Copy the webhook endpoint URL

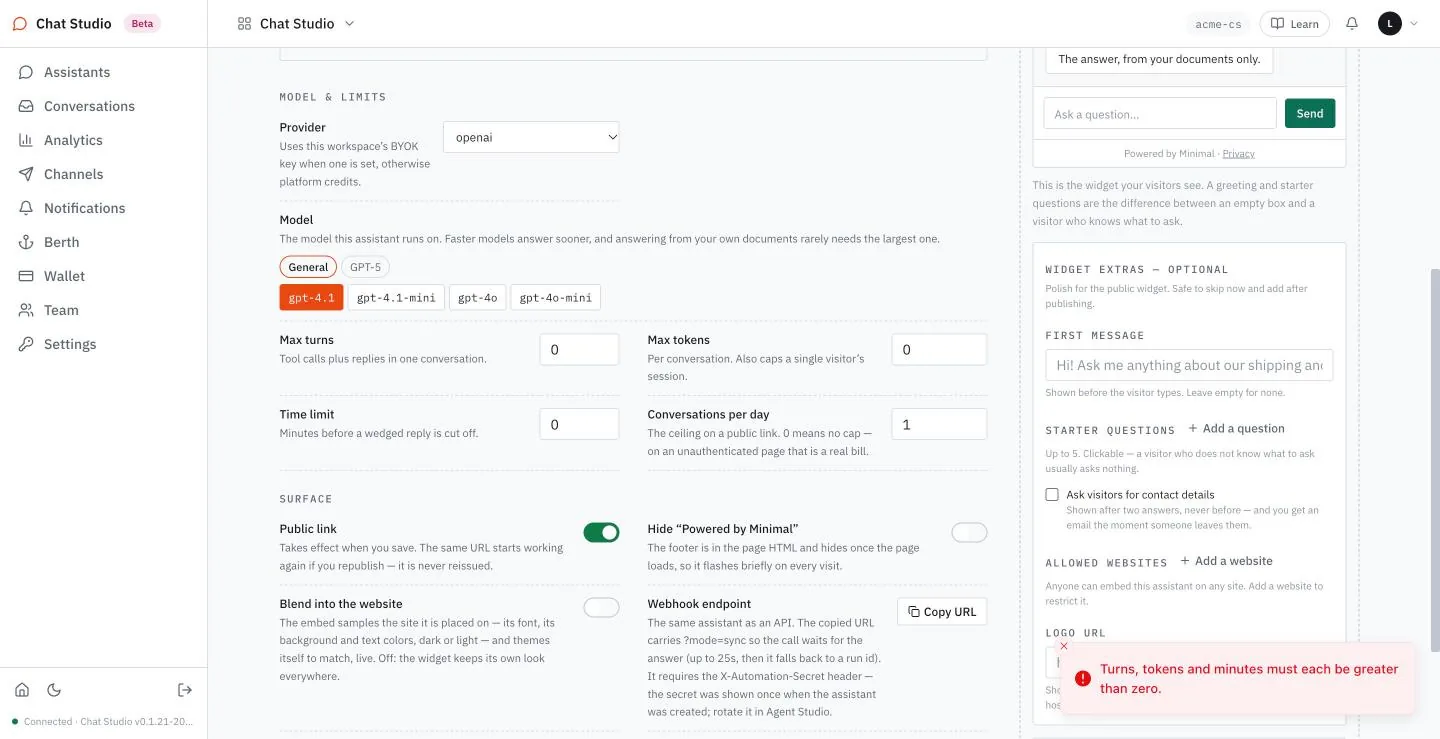pyautogui.click(x=942, y=612)
